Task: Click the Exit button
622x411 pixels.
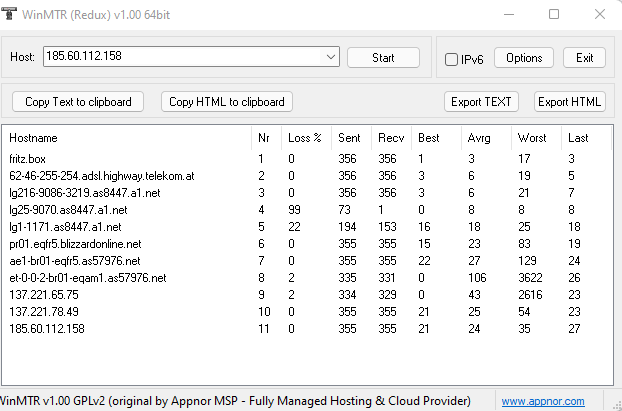Action: click(584, 58)
